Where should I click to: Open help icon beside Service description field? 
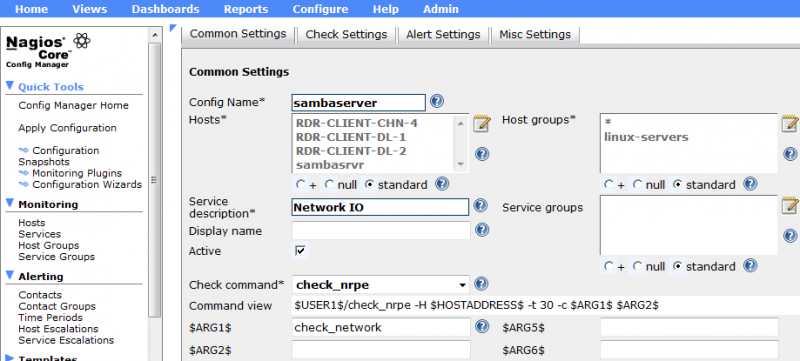pyautogui.click(x=480, y=205)
